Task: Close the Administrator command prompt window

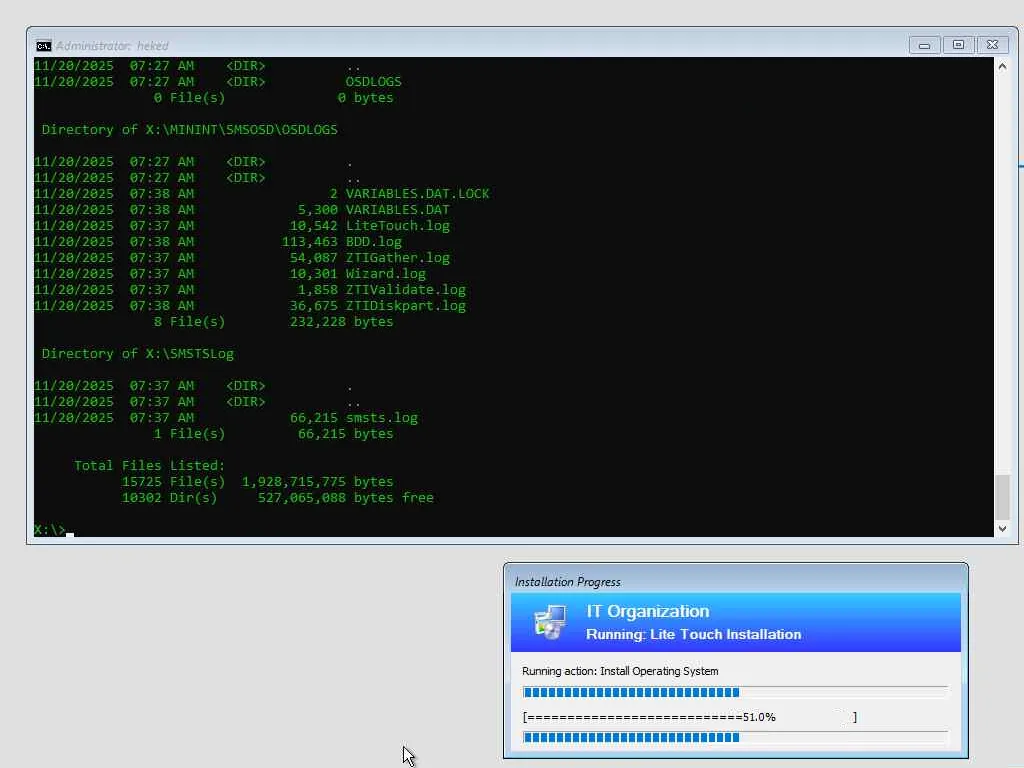Action: [x=992, y=45]
